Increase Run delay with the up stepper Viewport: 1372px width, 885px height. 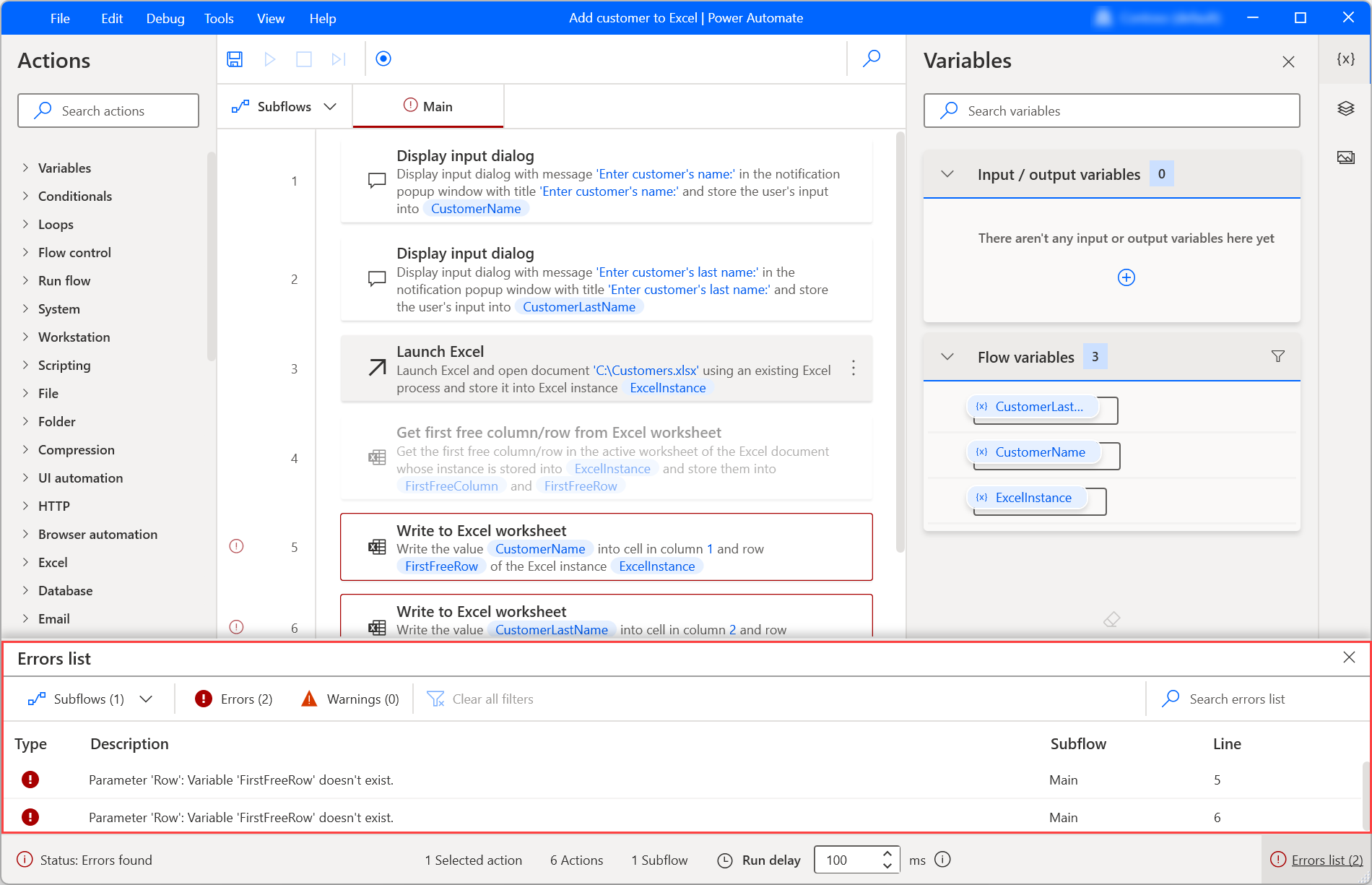pos(887,854)
